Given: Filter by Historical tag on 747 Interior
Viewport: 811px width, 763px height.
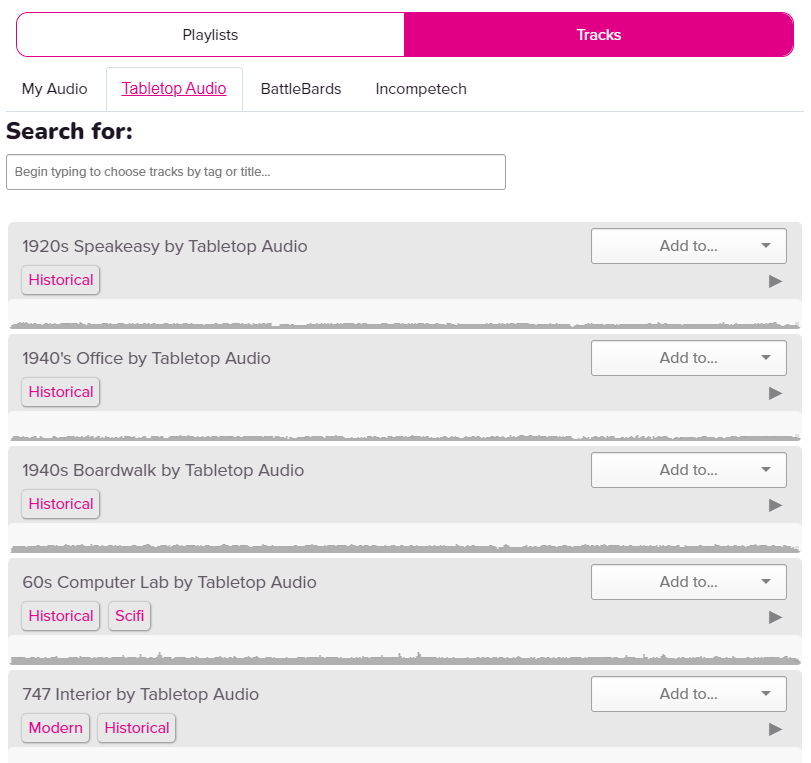Looking at the screenshot, I should [137, 728].
